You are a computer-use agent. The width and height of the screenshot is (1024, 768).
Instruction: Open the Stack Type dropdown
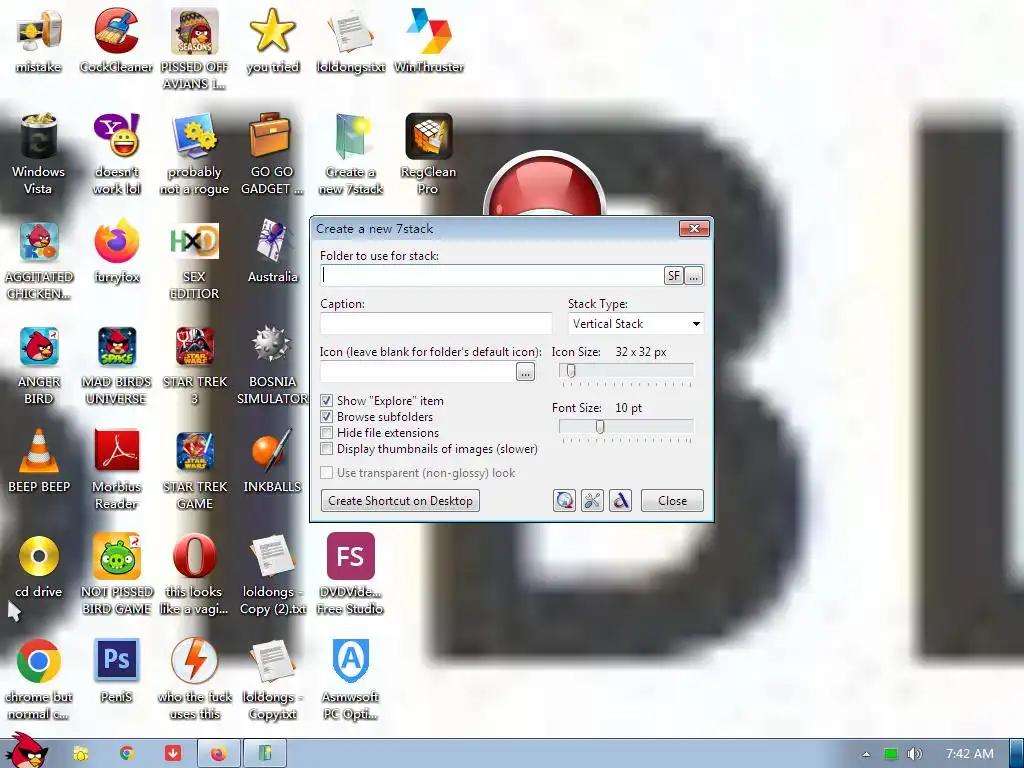[635, 324]
